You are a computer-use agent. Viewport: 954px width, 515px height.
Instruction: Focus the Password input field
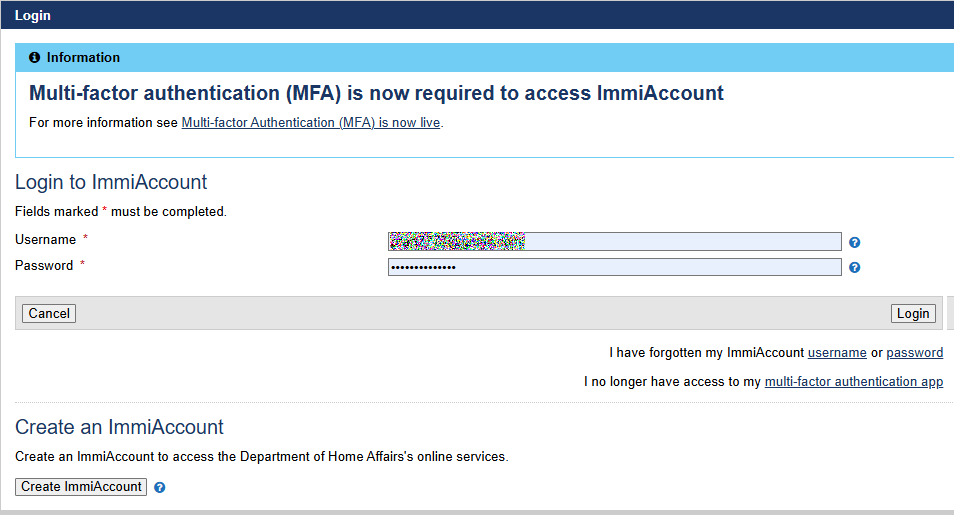(615, 267)
